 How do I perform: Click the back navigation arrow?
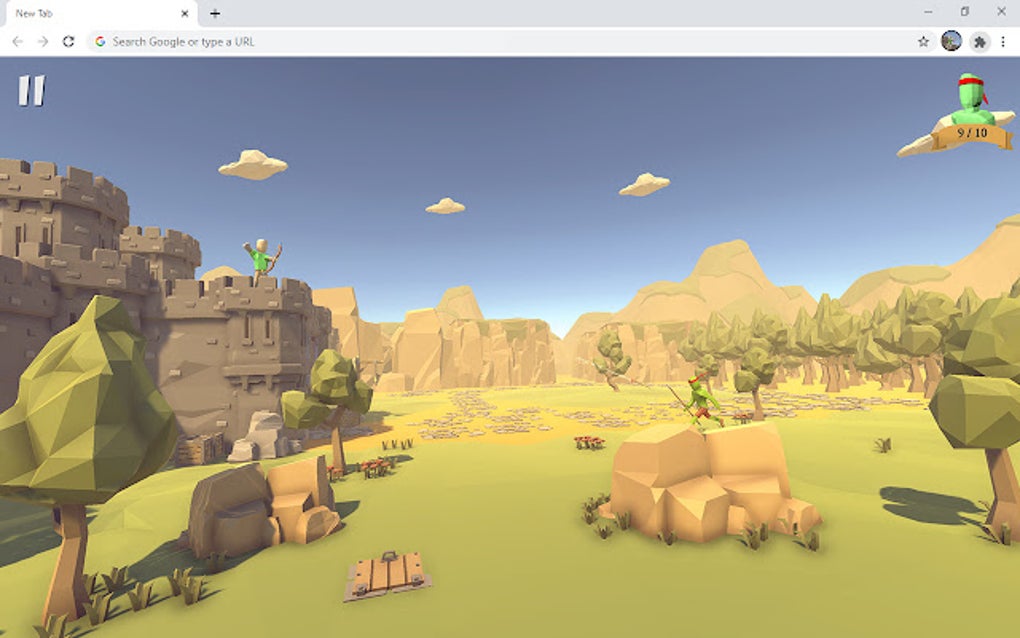[x=17, y=42]
